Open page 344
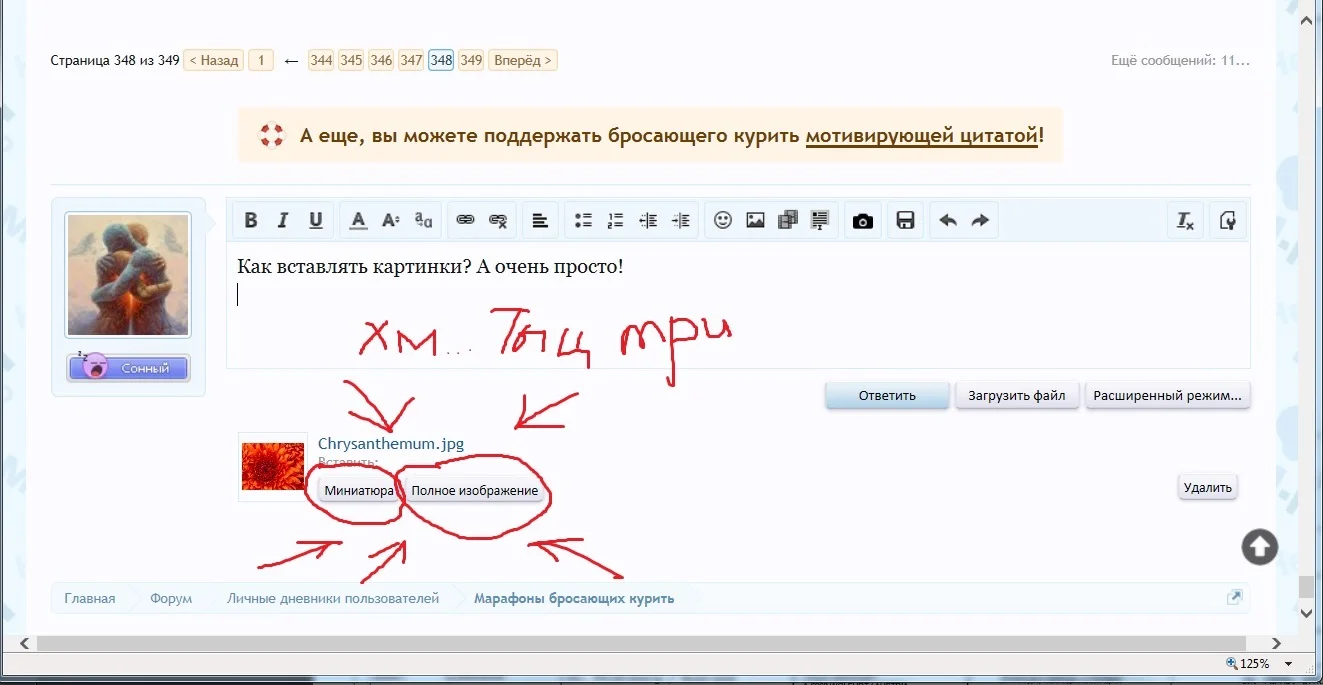This screenshot has width=1323, height=685. click(x=321, y=60)
